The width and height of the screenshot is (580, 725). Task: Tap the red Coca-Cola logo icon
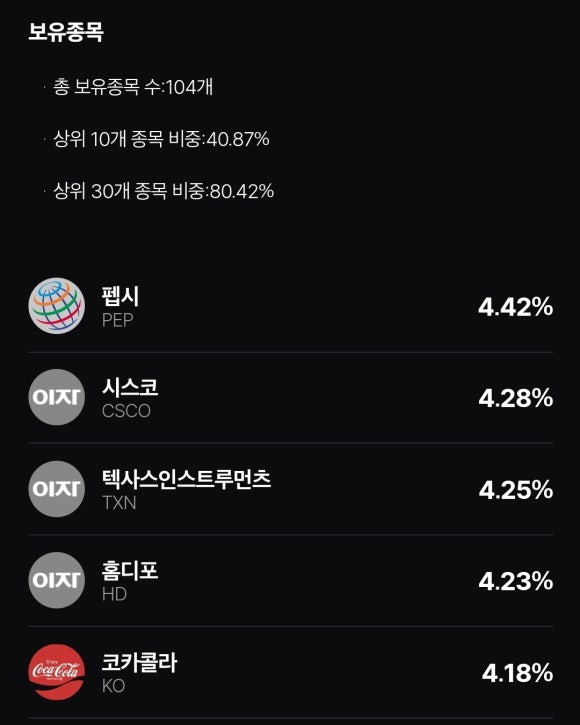[x=56, y=672]
